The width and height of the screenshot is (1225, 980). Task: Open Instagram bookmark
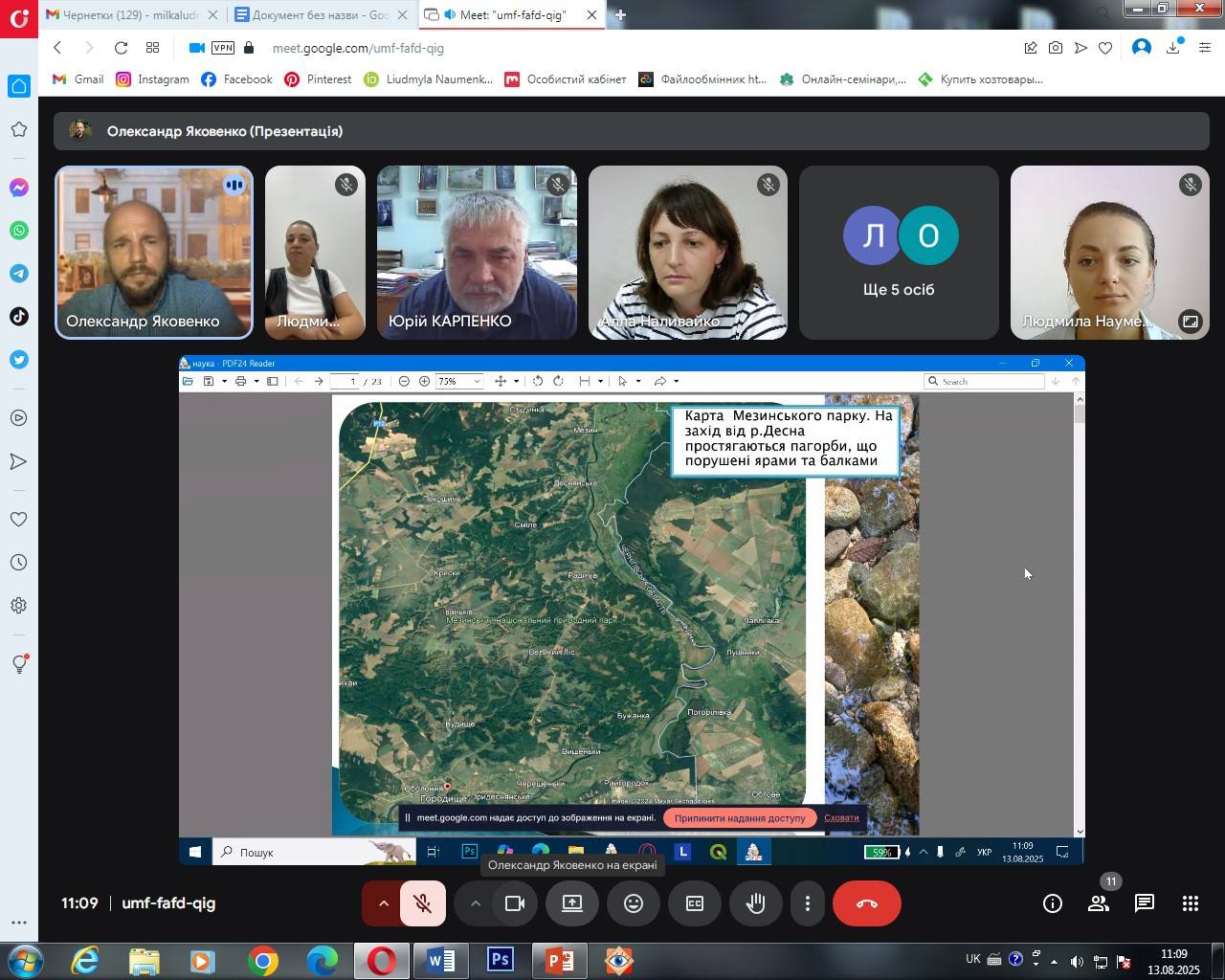tap(152, 79)
